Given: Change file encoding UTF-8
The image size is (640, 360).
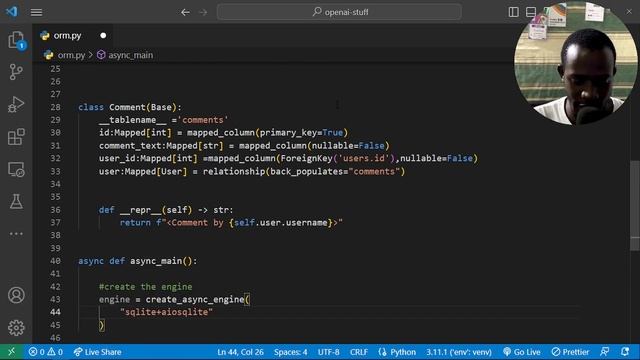Looking at the screenshot, I should coord(328,352).
